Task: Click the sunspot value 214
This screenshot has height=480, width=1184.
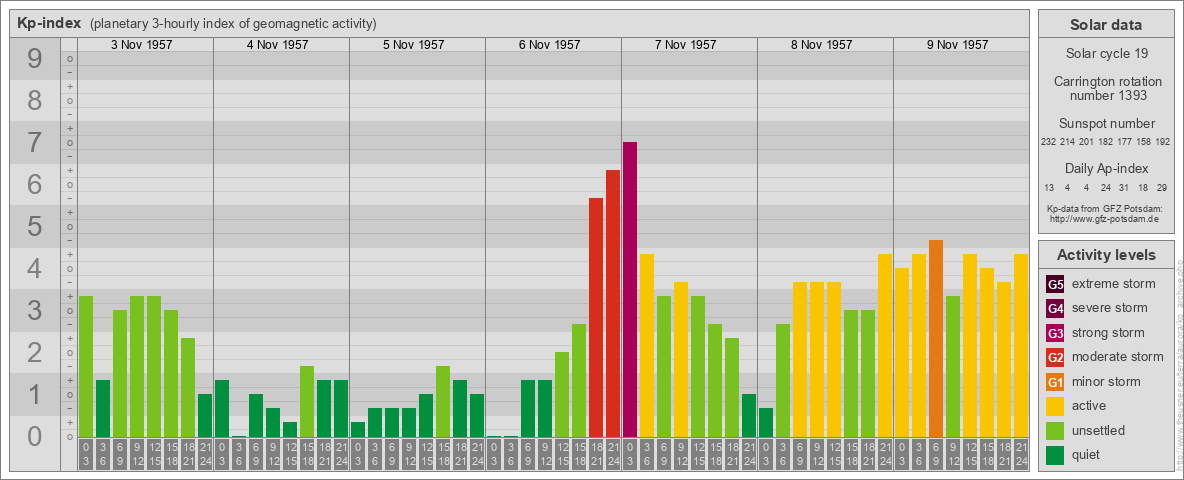Action: coord(1067,142)
